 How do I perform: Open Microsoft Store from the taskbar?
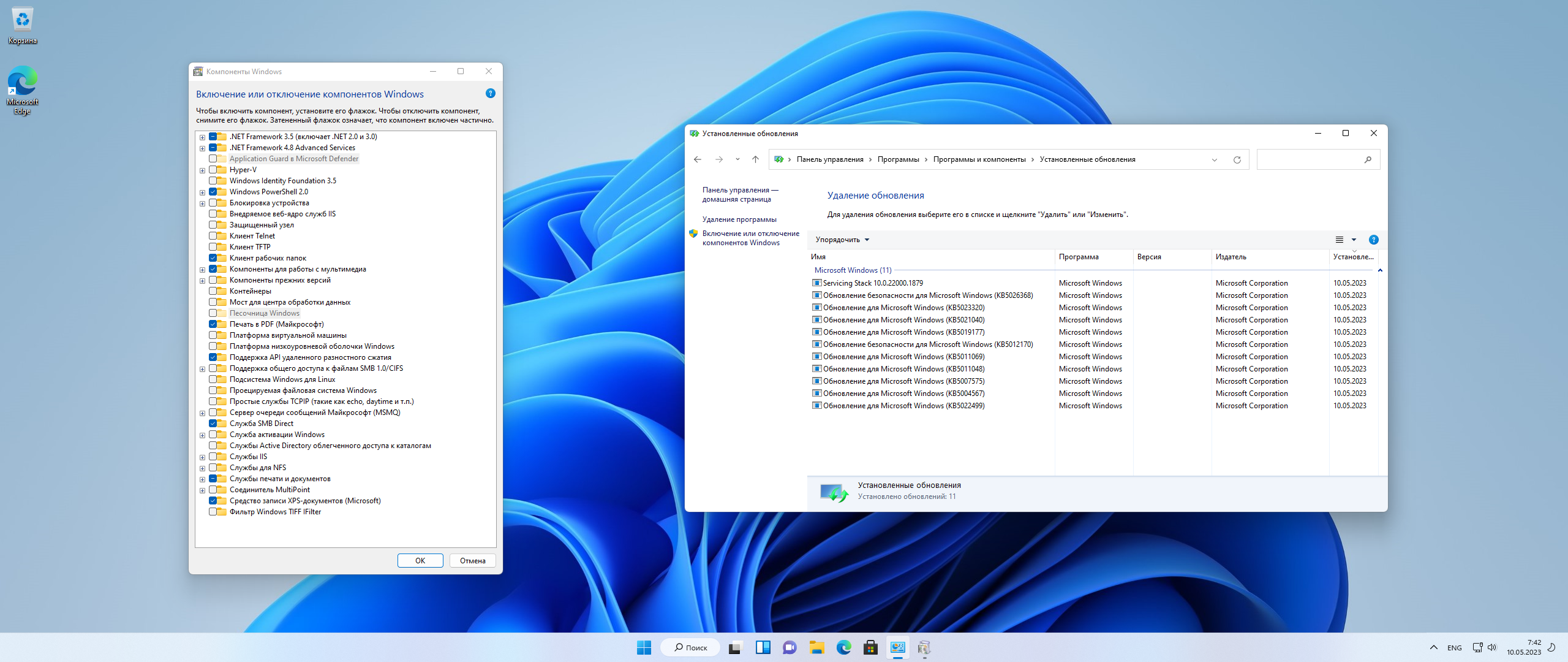coord(870,647)
